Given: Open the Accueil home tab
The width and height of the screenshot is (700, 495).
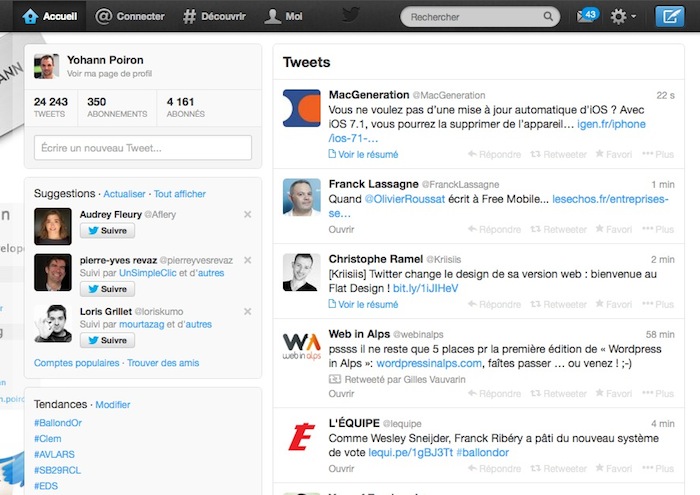Looking at the screenshot, I should 50,17.
